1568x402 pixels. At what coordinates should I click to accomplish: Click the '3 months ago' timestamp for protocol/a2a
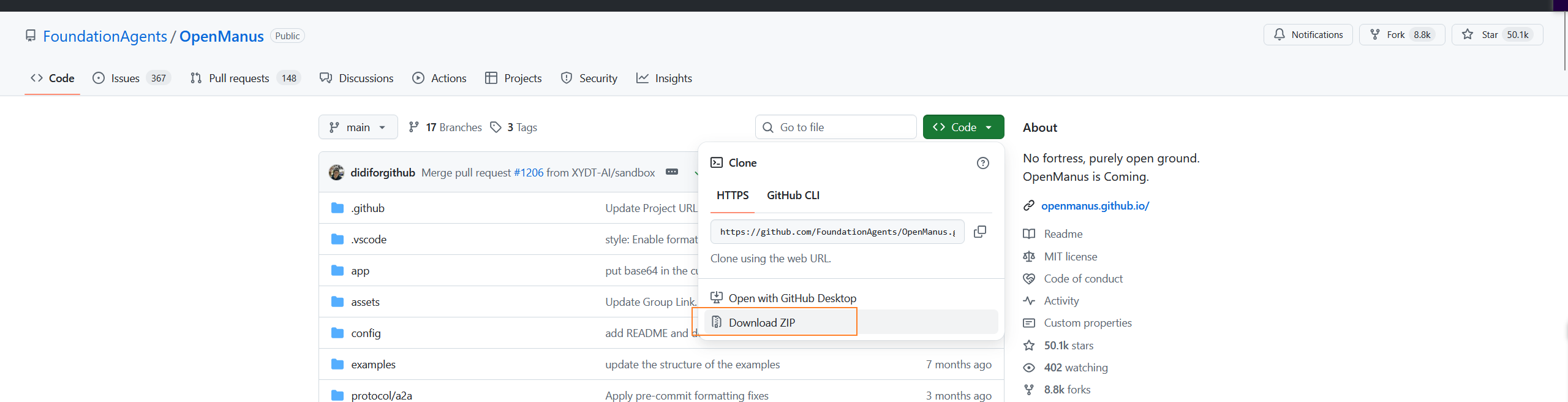(959, 396)
